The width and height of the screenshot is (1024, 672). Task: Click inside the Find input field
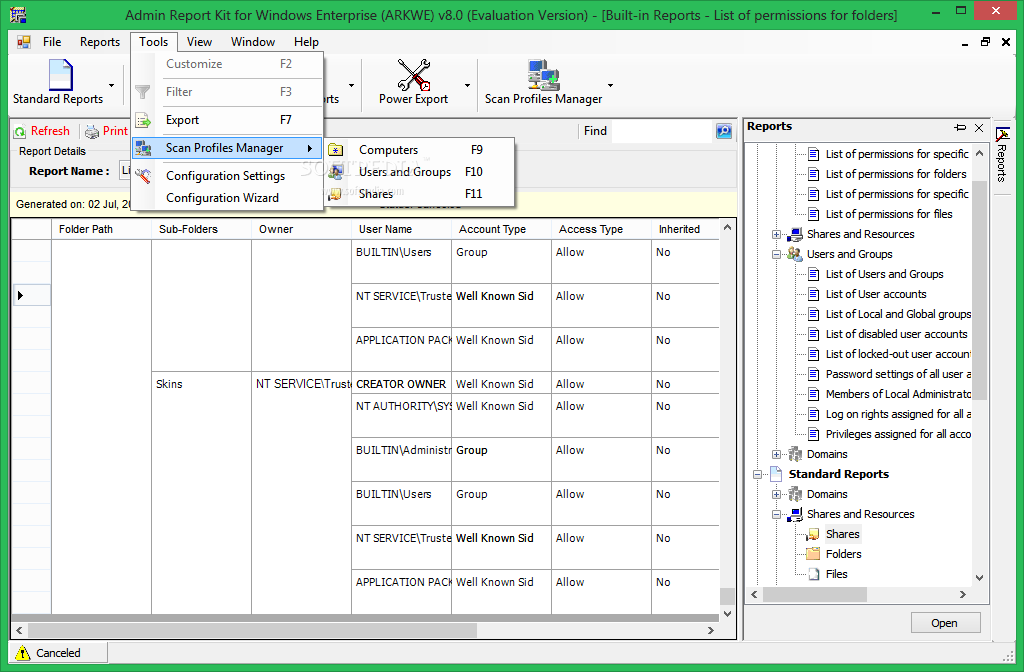[662, 131]
